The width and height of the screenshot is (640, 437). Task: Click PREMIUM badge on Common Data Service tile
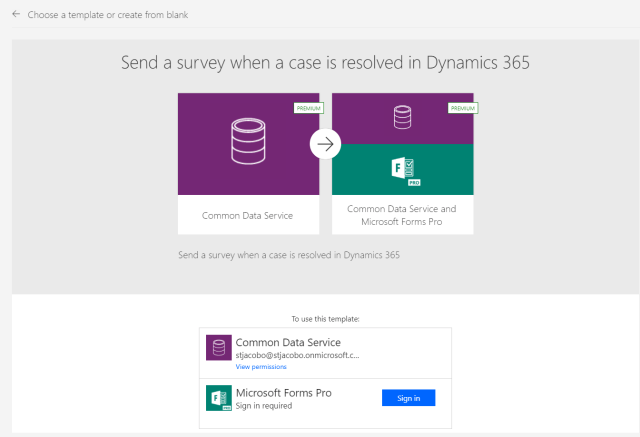tap(307, 108)
